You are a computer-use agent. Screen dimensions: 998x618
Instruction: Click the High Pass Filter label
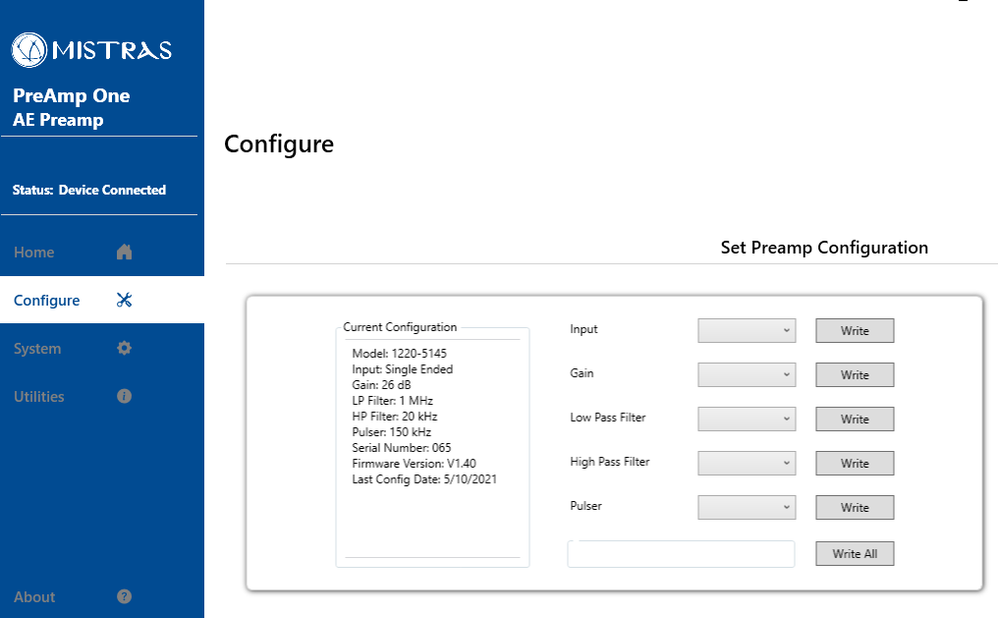[x=610, y=461]
